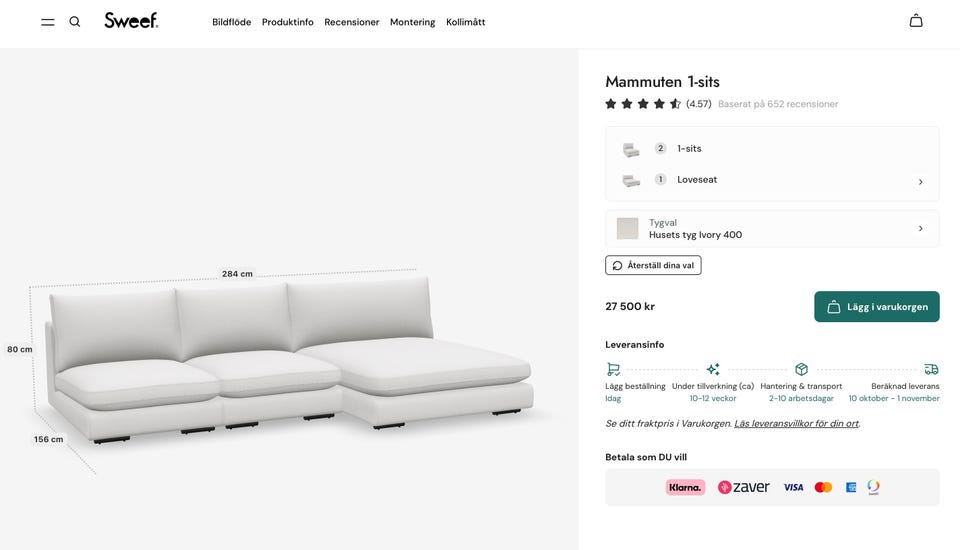Open the hamburger menu
This screenshot has width=960, height=550.
tap(48, 21)
